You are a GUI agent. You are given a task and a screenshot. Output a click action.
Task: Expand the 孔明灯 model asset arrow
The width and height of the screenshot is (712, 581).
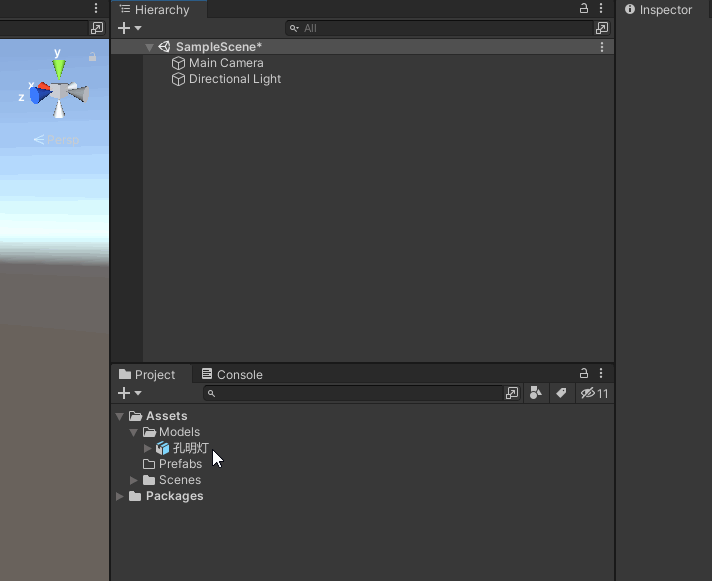pyautogui.click(x=147, y=448)
